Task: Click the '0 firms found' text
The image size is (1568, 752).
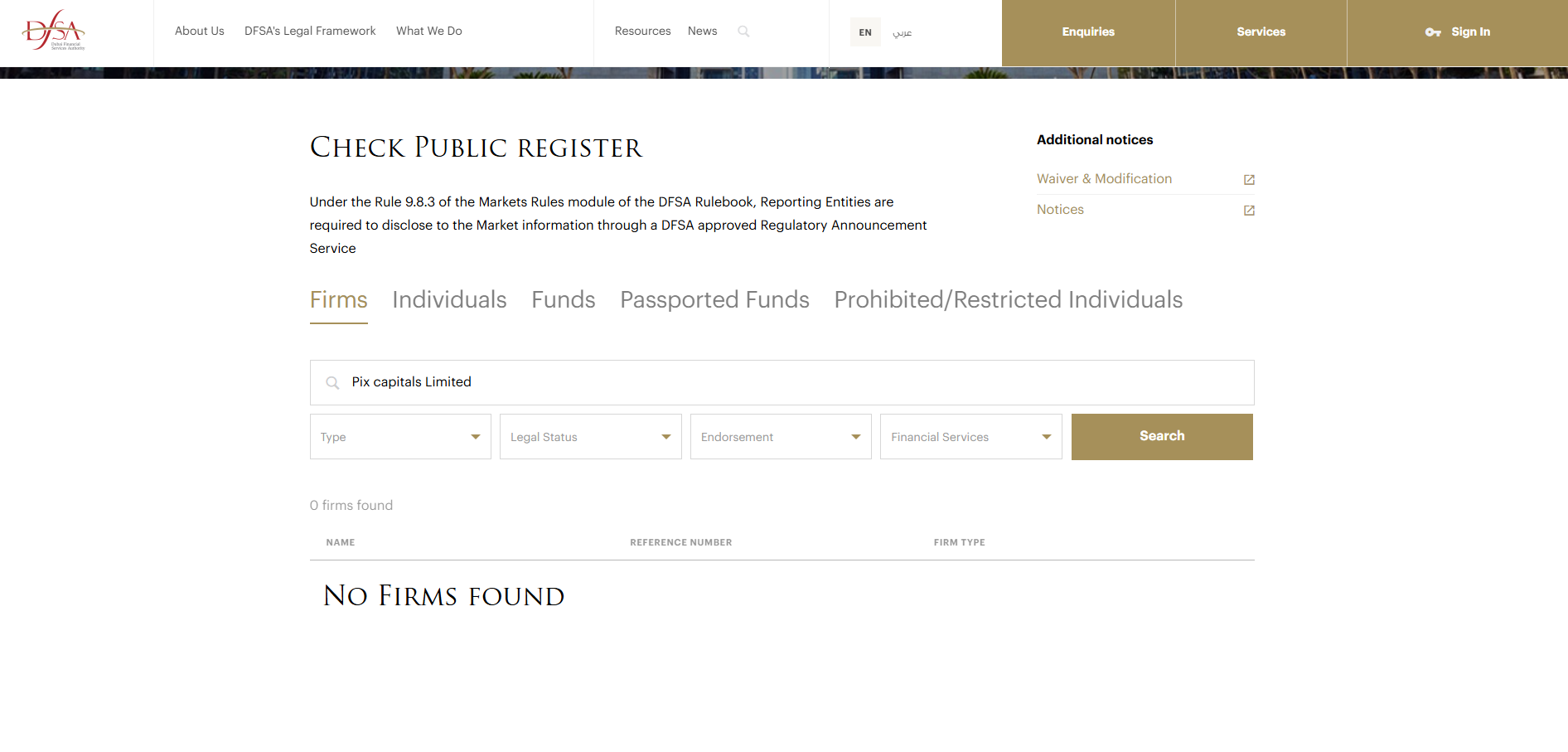Action: point(351,506)
